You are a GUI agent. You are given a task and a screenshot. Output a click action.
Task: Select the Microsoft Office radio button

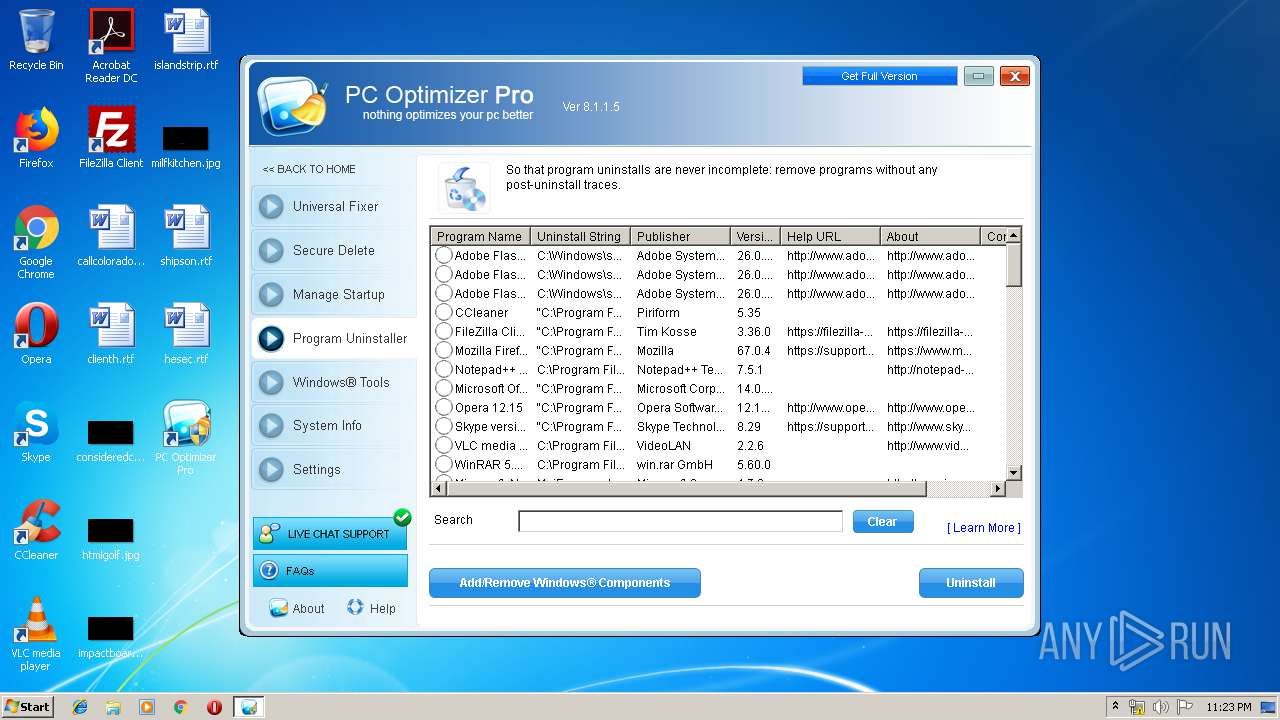(x=444, y=389)
